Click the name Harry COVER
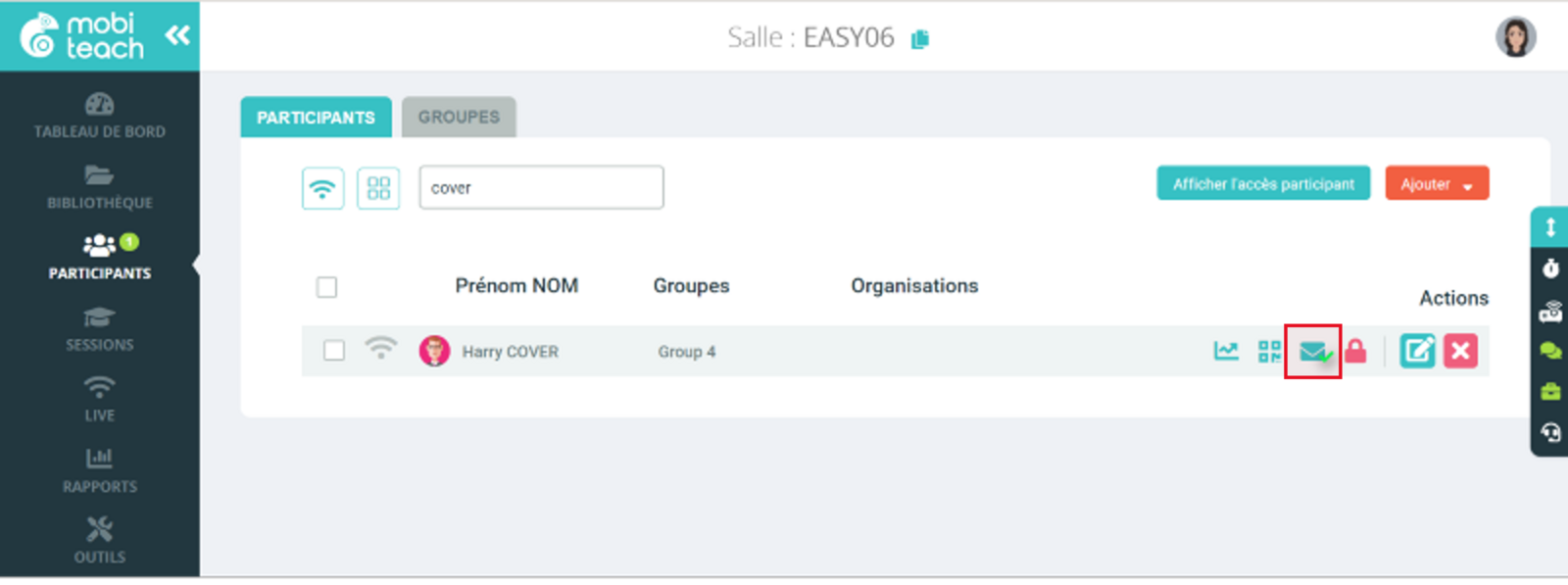1568x585 pixels. coord(510,352)
